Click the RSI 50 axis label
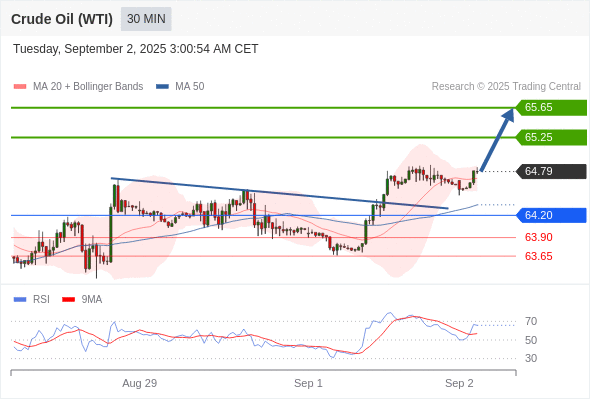Image resolution: width=590 pixels, height=400 pixels. tap(531, 340)
